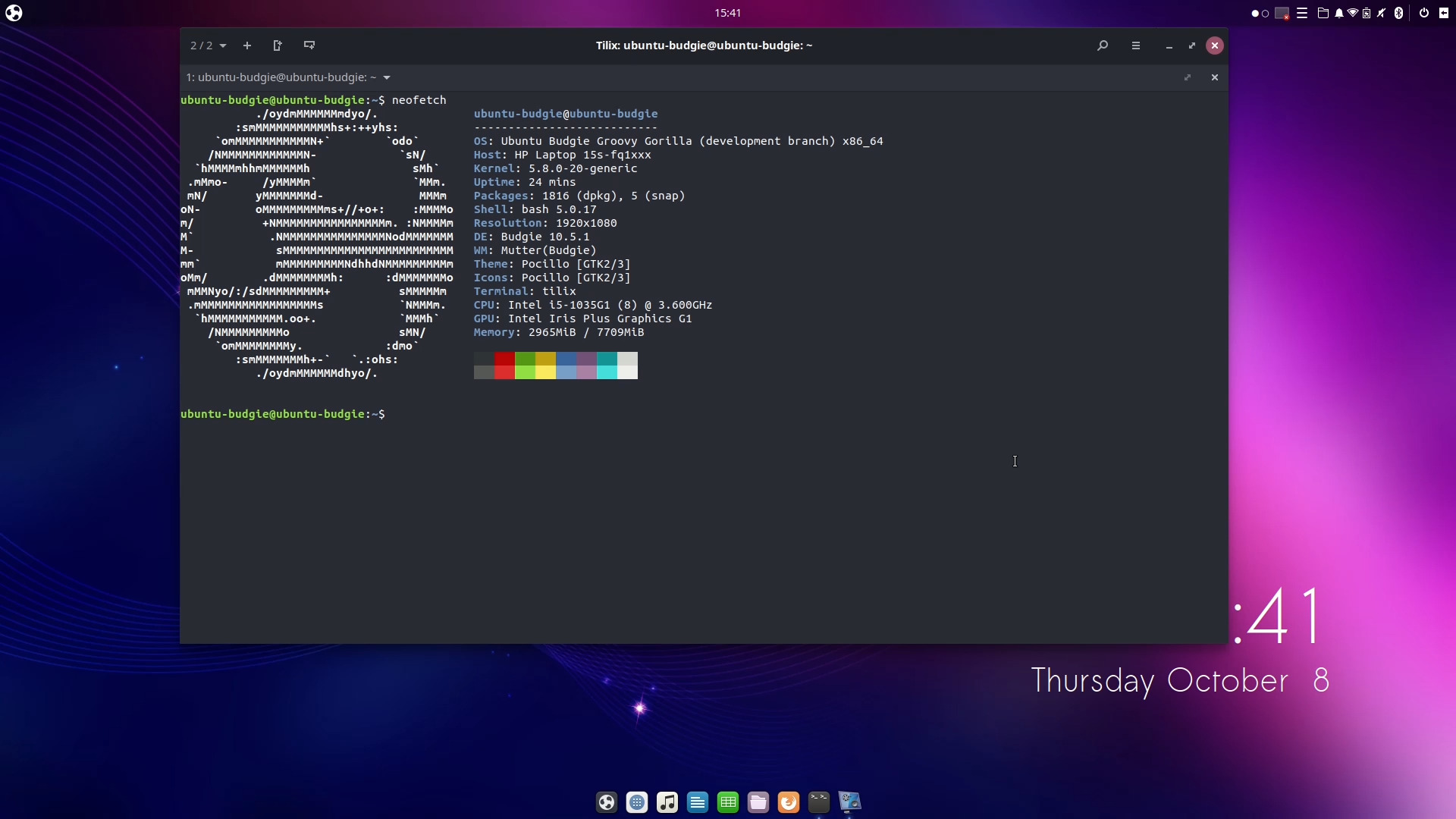Expand the Tilix hamburger menu

coord(1136,45)
